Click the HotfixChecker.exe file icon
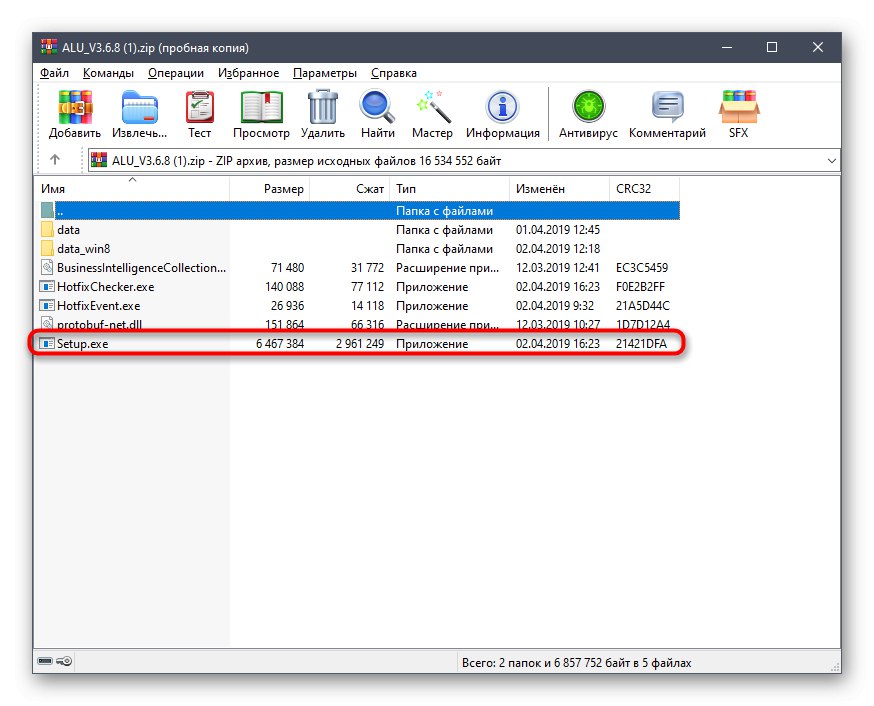The height and width of the screenshot is (706, 874). [x=47, y=286]
